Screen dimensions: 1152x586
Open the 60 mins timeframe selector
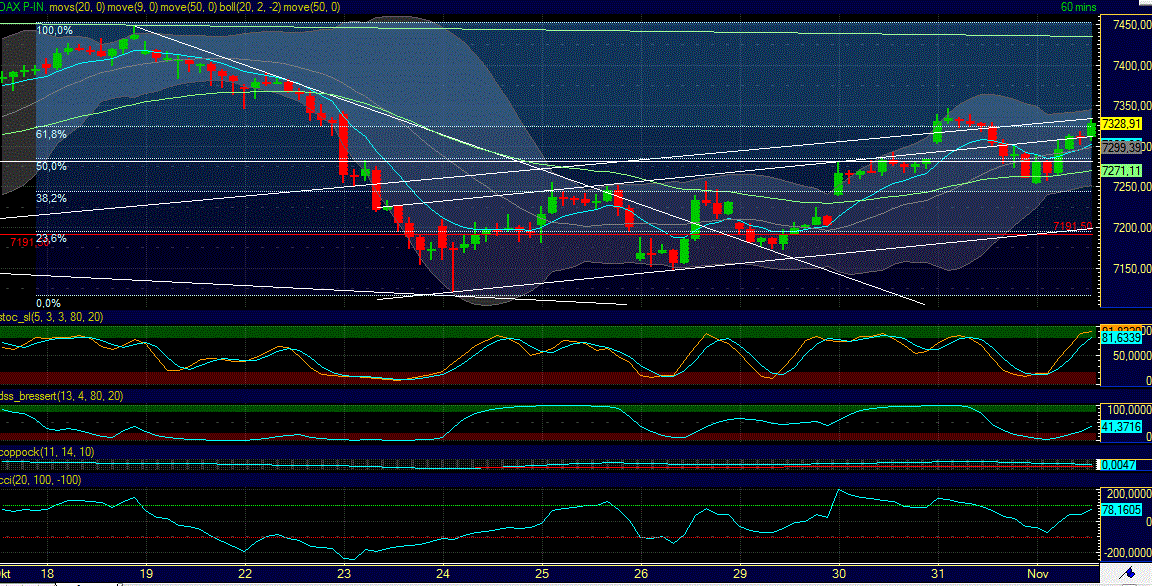tap(1077, 7)
